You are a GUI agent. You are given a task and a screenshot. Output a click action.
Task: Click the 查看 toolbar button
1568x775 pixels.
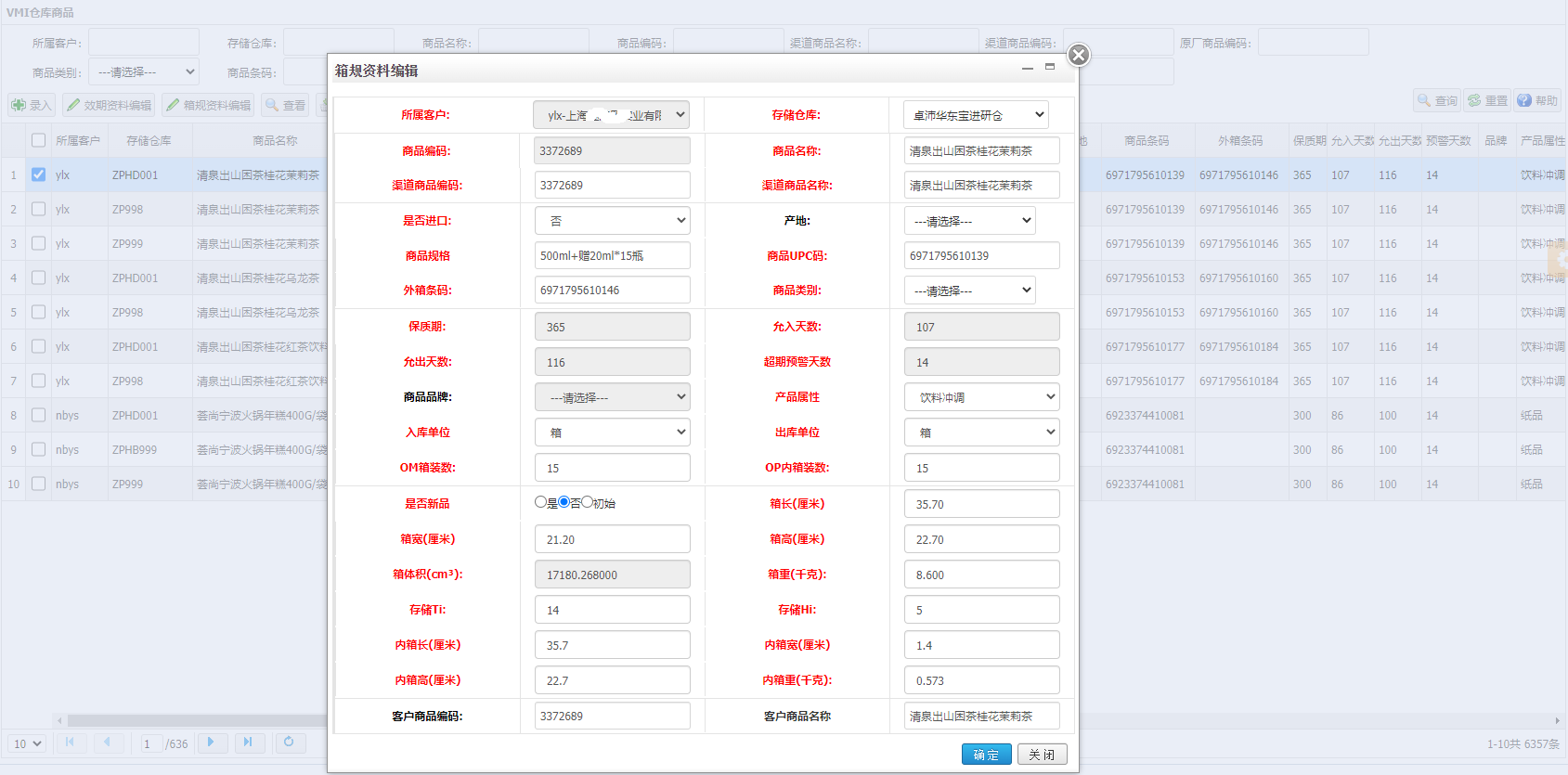[x=286, y=105]
